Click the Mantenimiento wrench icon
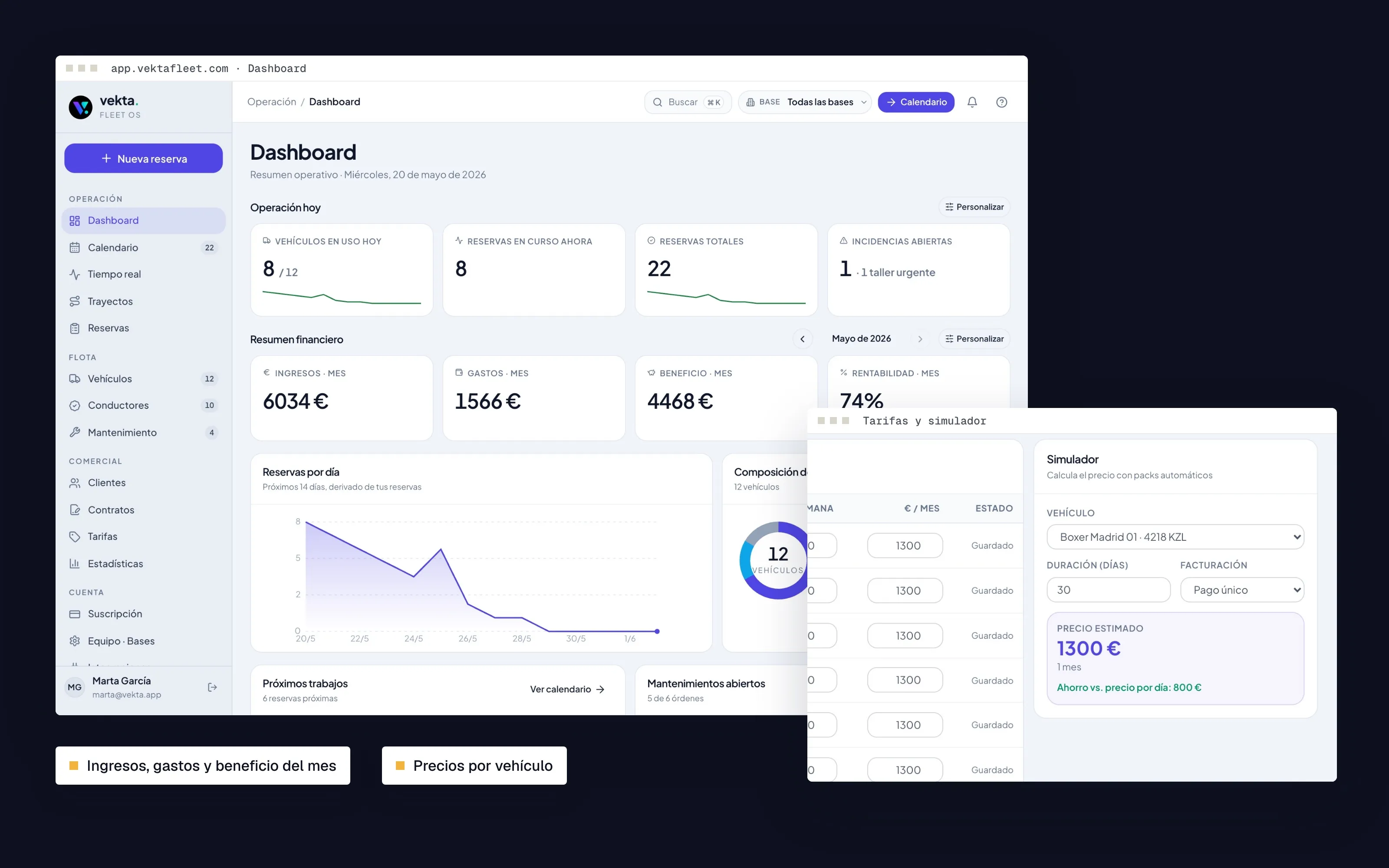 pyautogui.click(x=75, y=432)
